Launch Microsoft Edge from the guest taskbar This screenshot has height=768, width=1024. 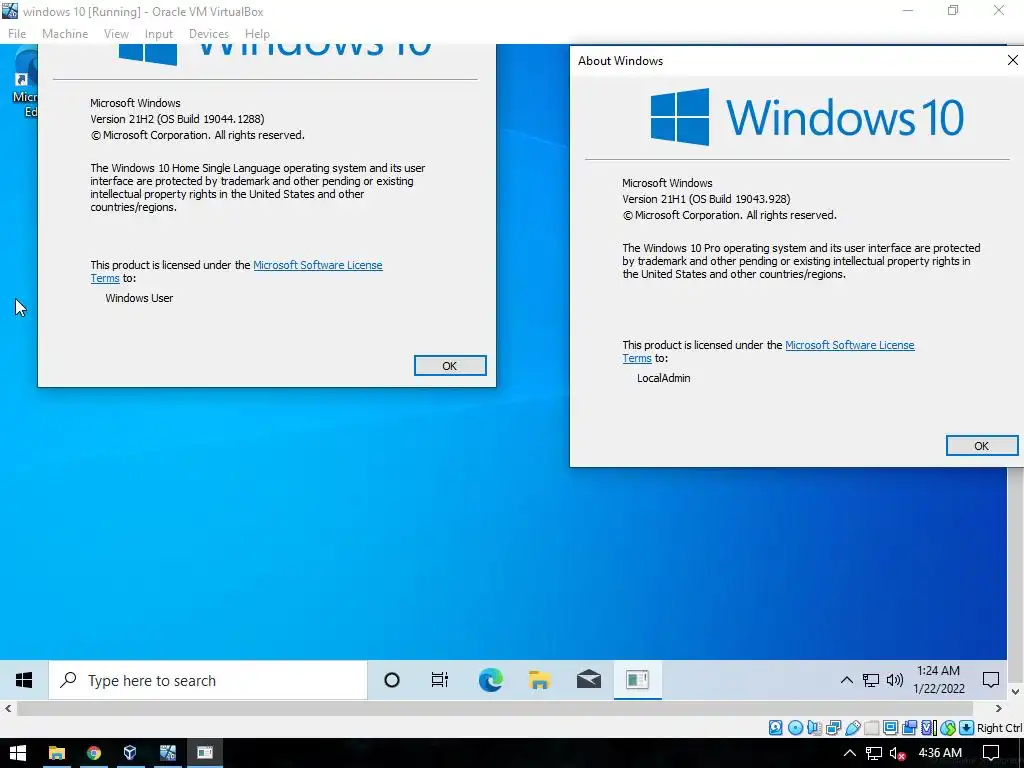coord(490,680)
